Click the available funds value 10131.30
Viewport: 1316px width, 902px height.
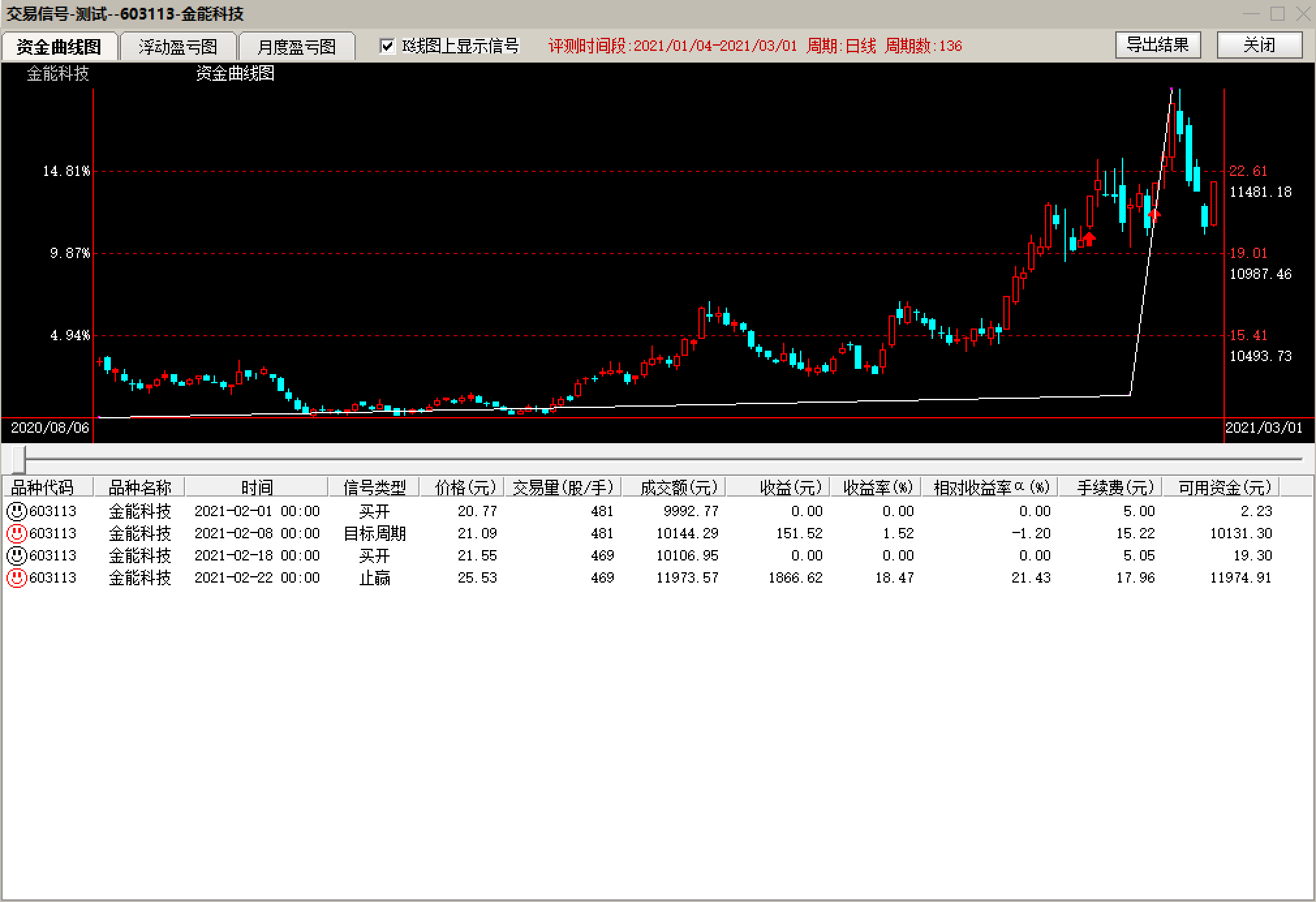coord(1240,533)
